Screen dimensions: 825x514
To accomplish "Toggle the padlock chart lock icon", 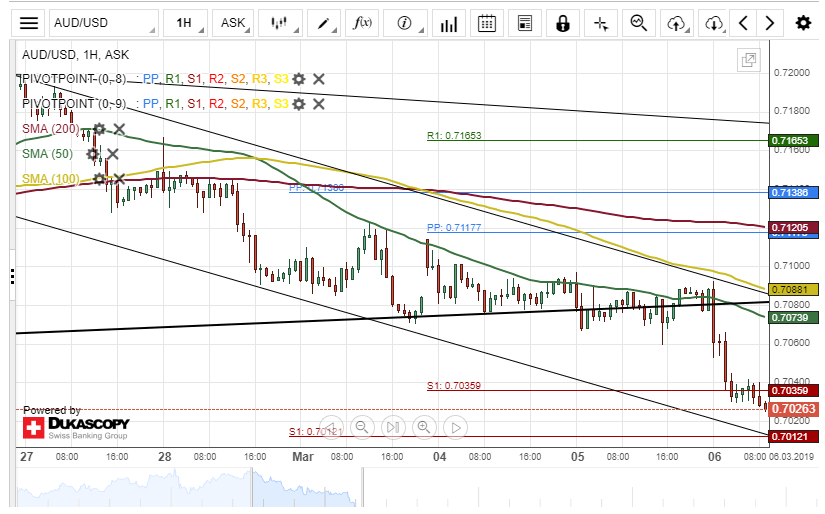I will point(563,22).
